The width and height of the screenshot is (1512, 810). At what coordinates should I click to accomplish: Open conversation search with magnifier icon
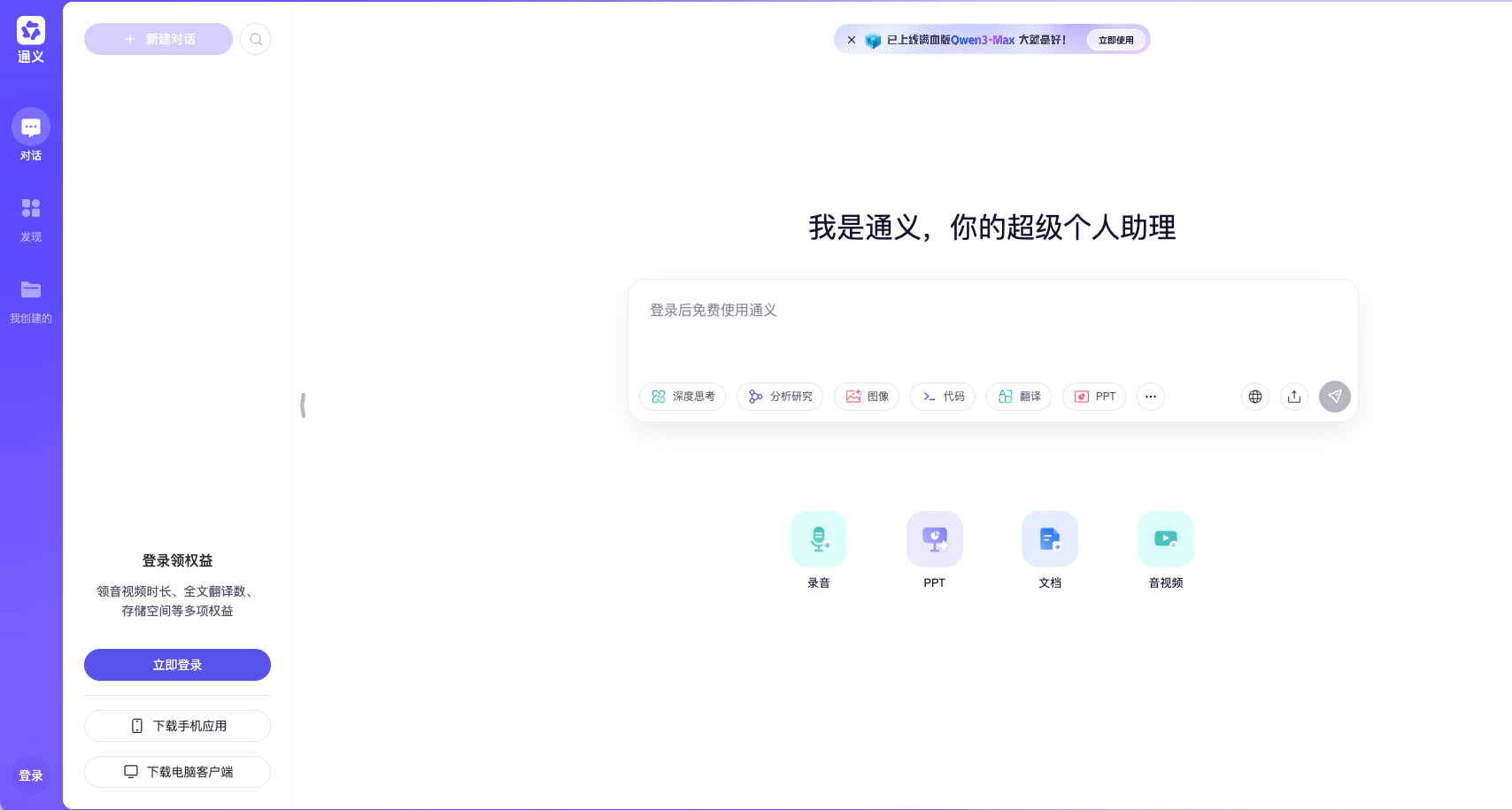[255, 39]
